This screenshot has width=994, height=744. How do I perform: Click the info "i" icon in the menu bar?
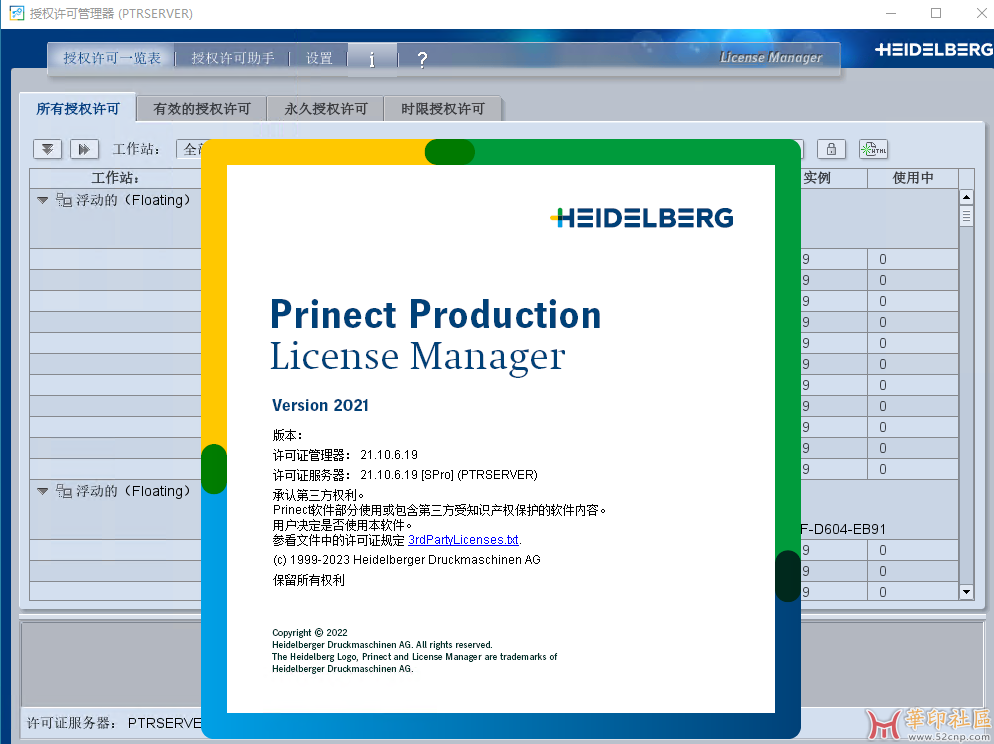pyautogui.click(x=372, y=60)
